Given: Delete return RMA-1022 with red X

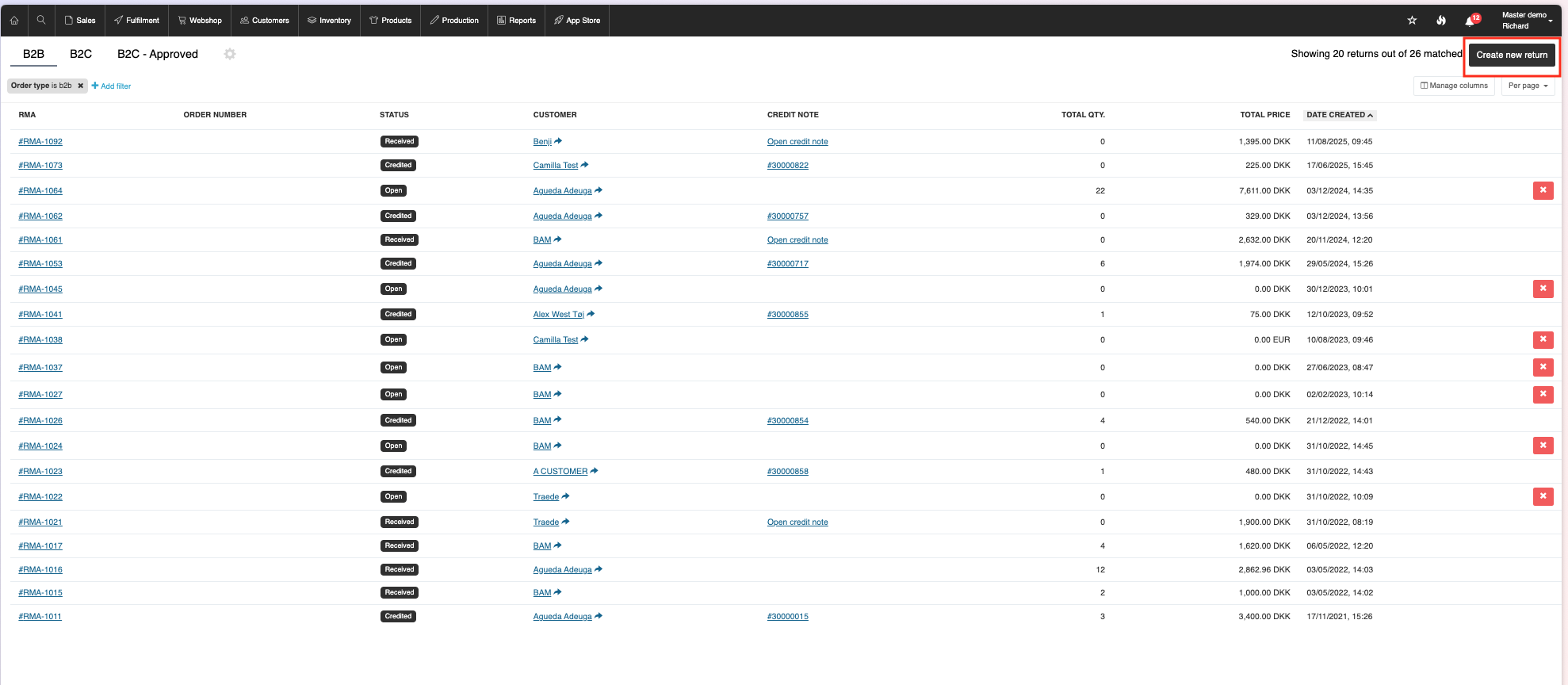Looking at the screenshot, I should coord(1543,496).
